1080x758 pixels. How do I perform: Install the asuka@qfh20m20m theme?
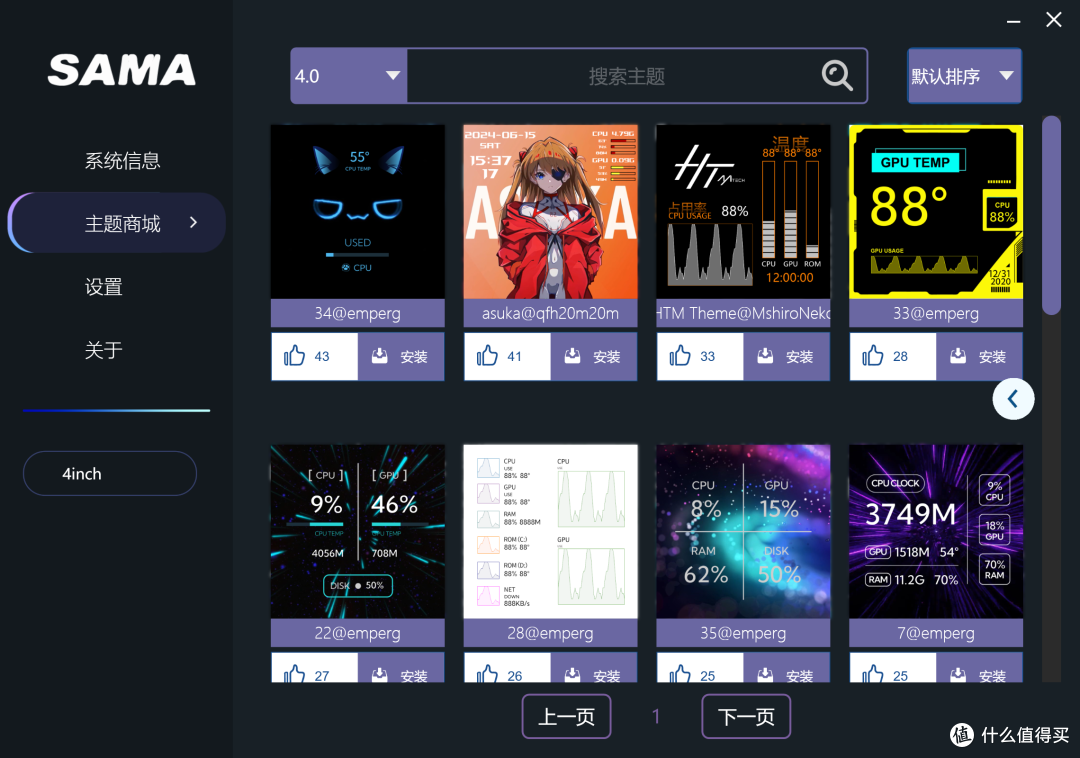pyautogui.click(x=594, y=356)
